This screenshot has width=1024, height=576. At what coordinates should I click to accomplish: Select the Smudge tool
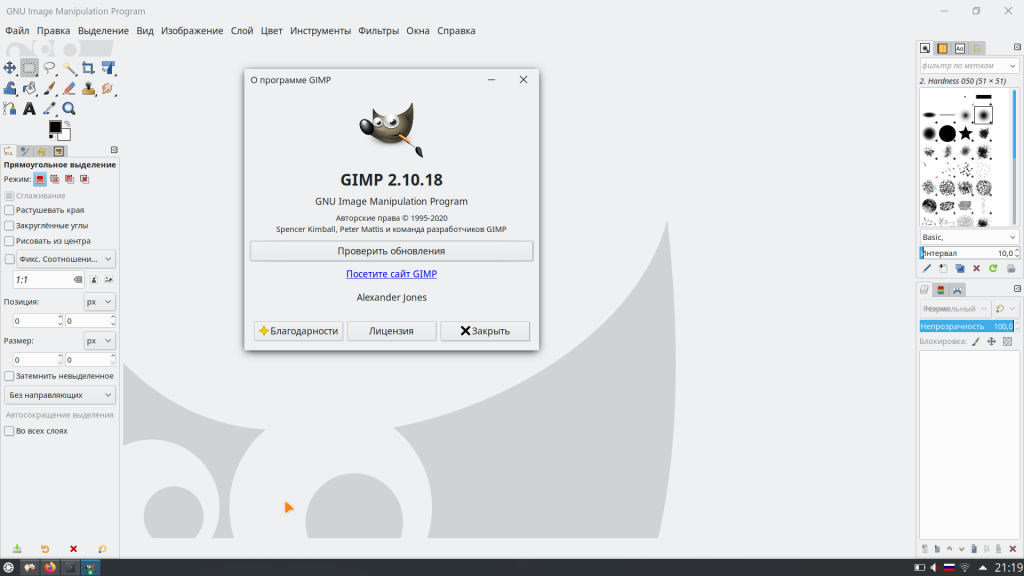108,88
